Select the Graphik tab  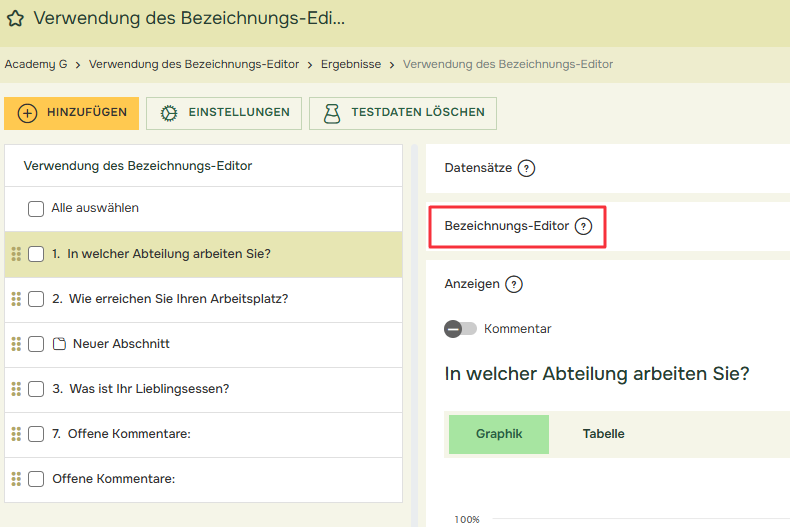pyautogui.click(x=499, y=434)
